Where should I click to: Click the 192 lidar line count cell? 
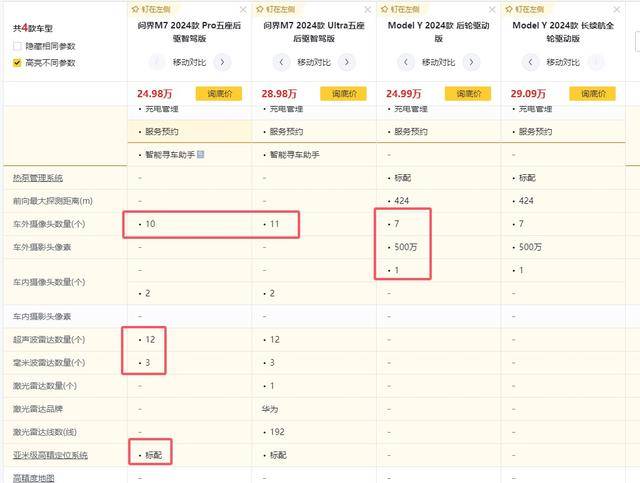tap(277, 432)
